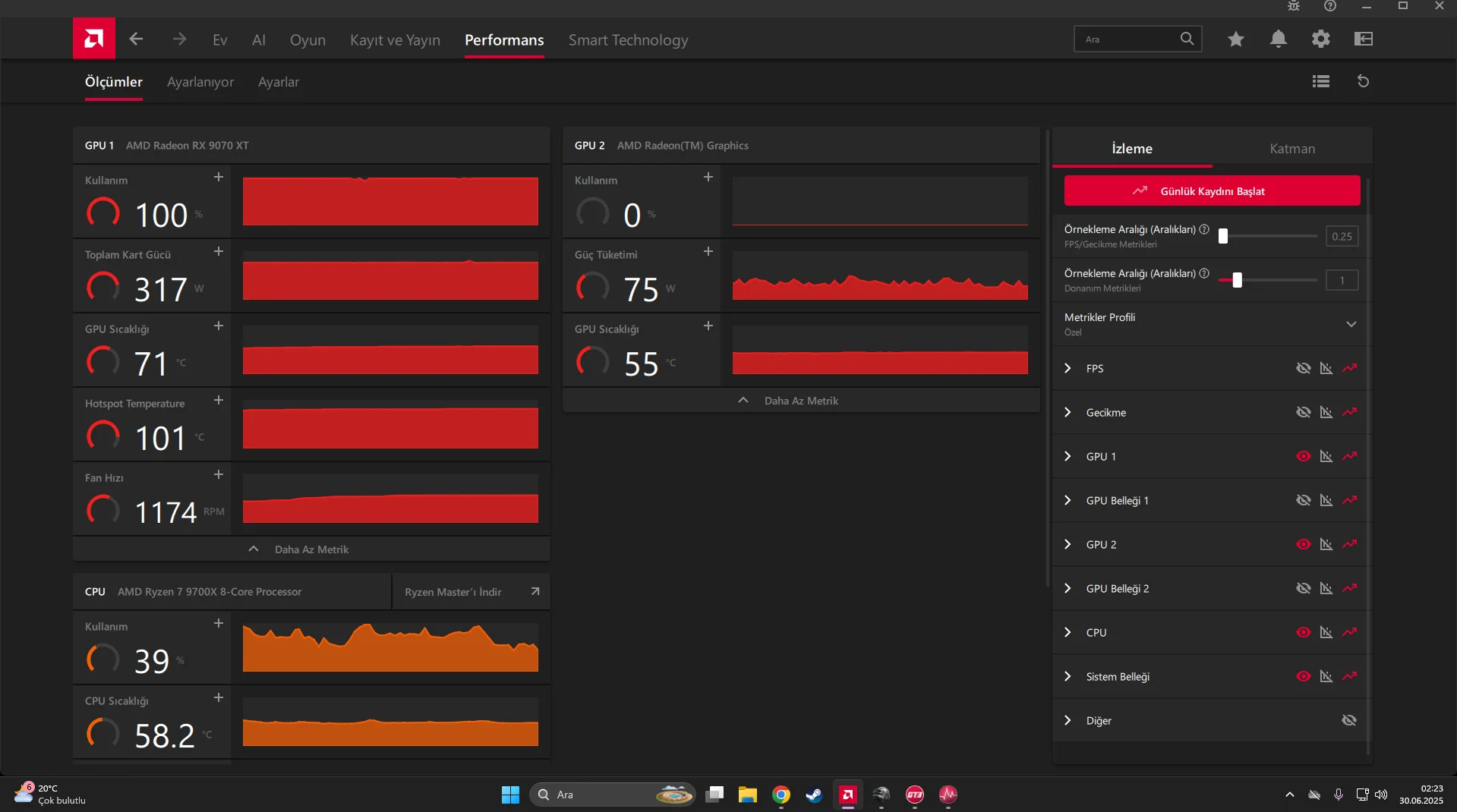Switch to list view icon
The width and height of the screenshot is (1457, 812).
pyautogui.click(x=1320, y=81)
